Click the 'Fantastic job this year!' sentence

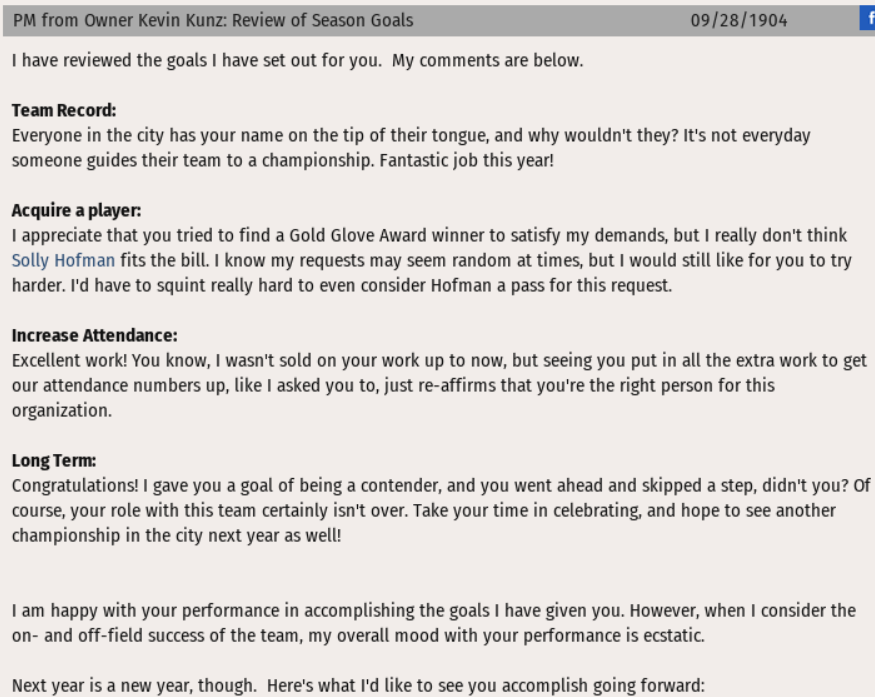(467, 160)
